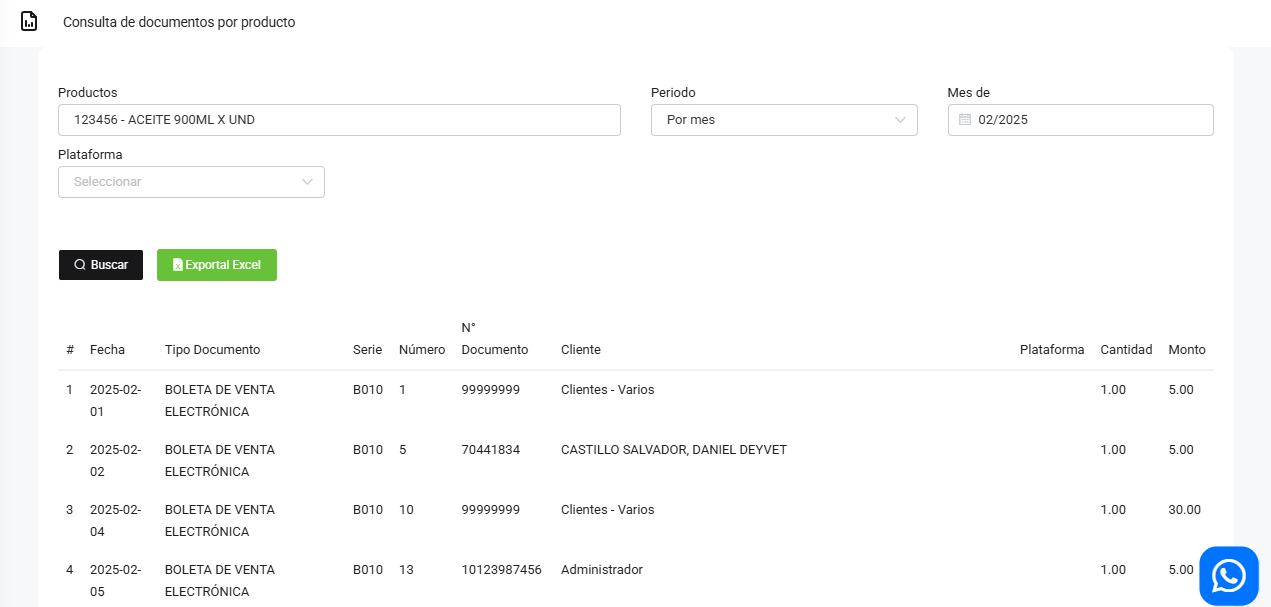Open the Plataforma select dropdown
Screen dimensions: 1271x607
tap(190, 182)
